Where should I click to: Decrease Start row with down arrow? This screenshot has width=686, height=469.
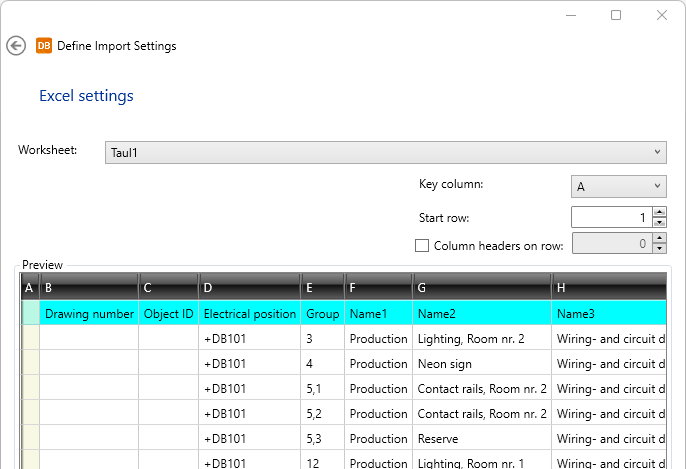pyautogui.click(x=659, y=222)
